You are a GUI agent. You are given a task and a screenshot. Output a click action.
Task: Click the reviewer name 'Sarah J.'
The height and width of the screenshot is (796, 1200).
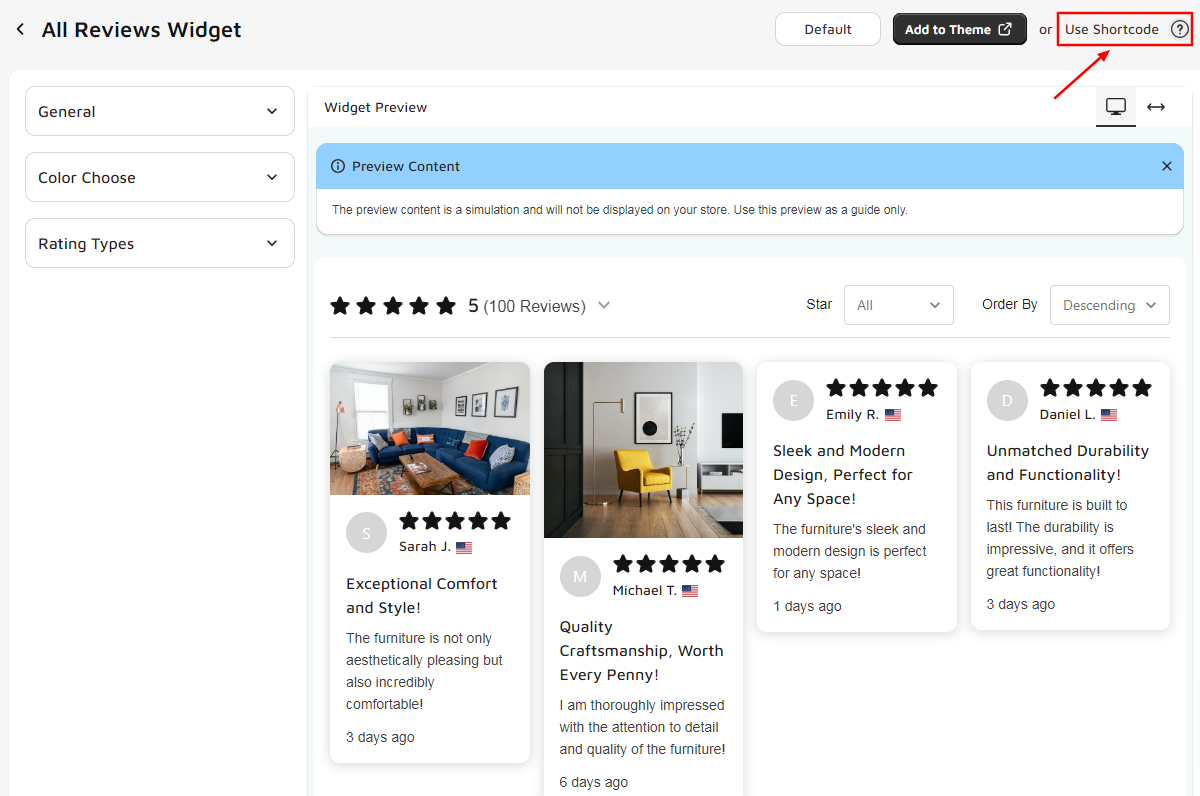click(425, 547)
